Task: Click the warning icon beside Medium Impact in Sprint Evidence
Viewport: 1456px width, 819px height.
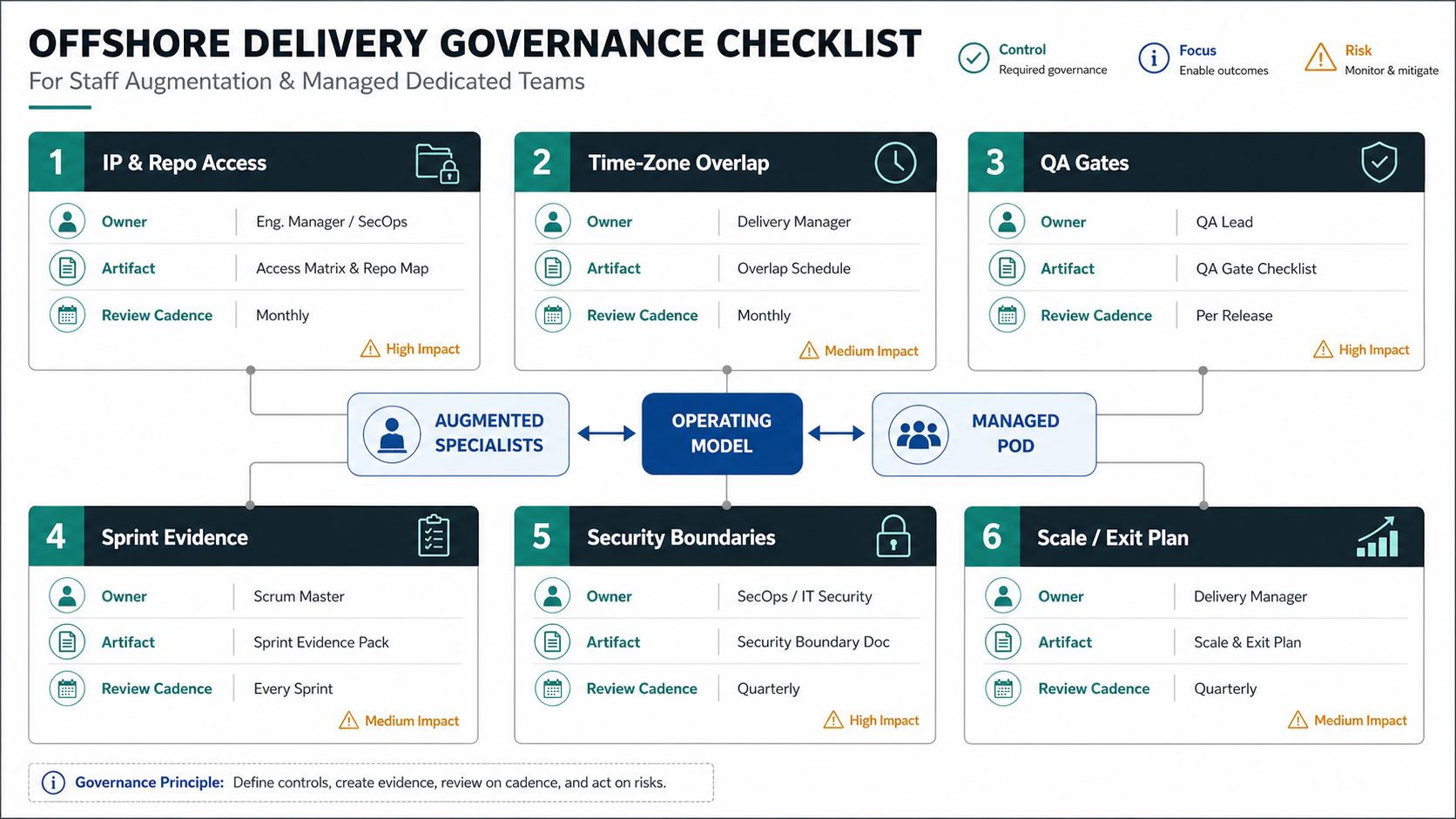Action: [x=348, y=721]
